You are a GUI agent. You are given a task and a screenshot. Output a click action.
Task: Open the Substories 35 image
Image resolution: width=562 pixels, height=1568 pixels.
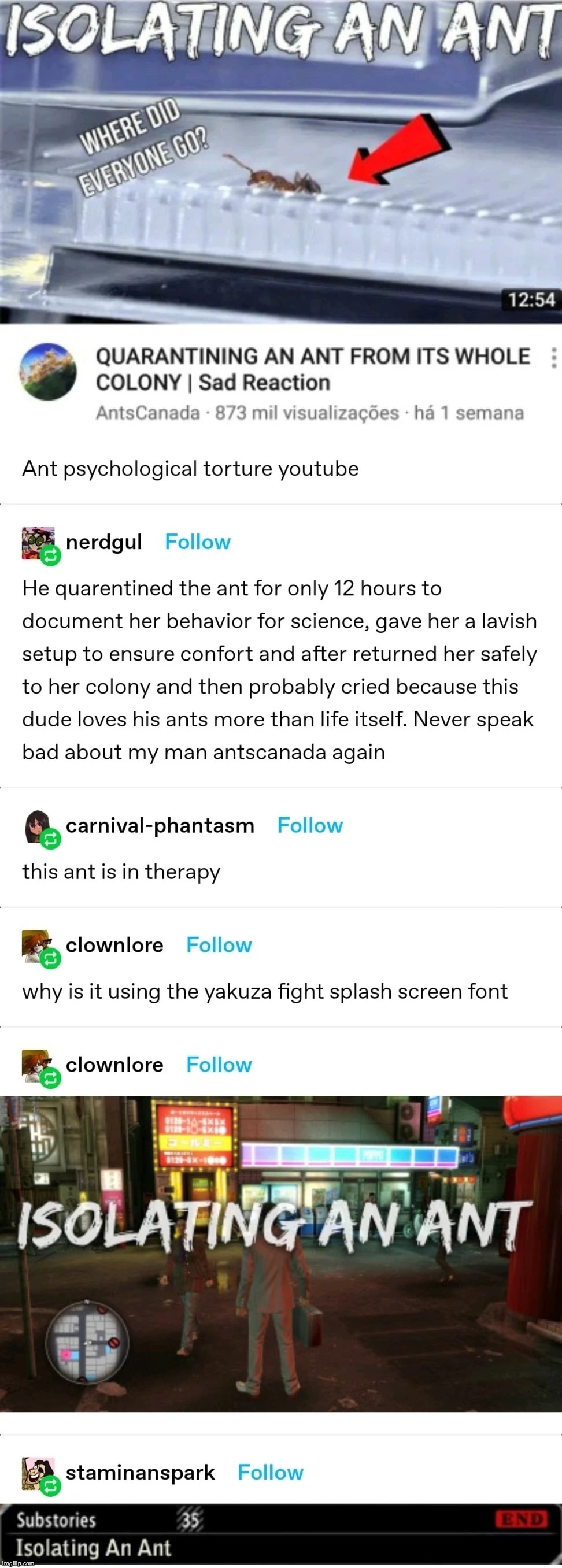280,1534
